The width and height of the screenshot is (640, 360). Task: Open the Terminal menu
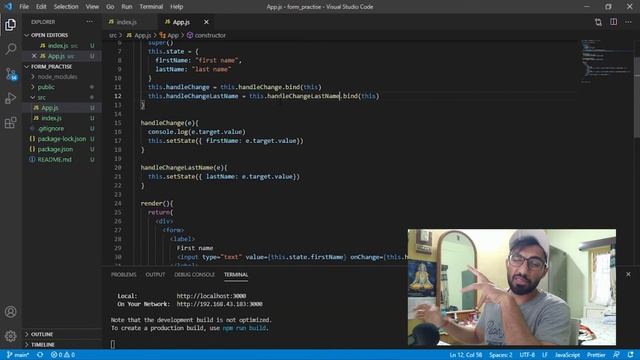[x=151, y=7]
